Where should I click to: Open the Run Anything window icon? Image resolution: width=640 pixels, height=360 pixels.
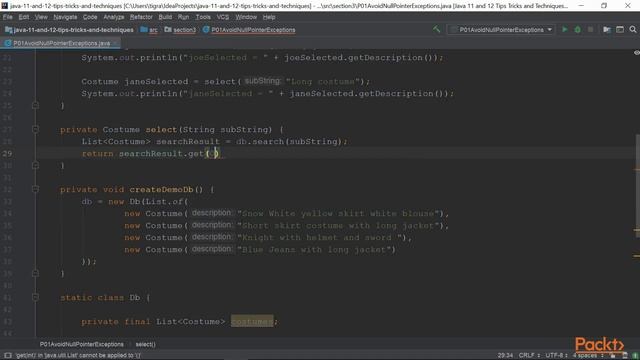coord(620,29)
